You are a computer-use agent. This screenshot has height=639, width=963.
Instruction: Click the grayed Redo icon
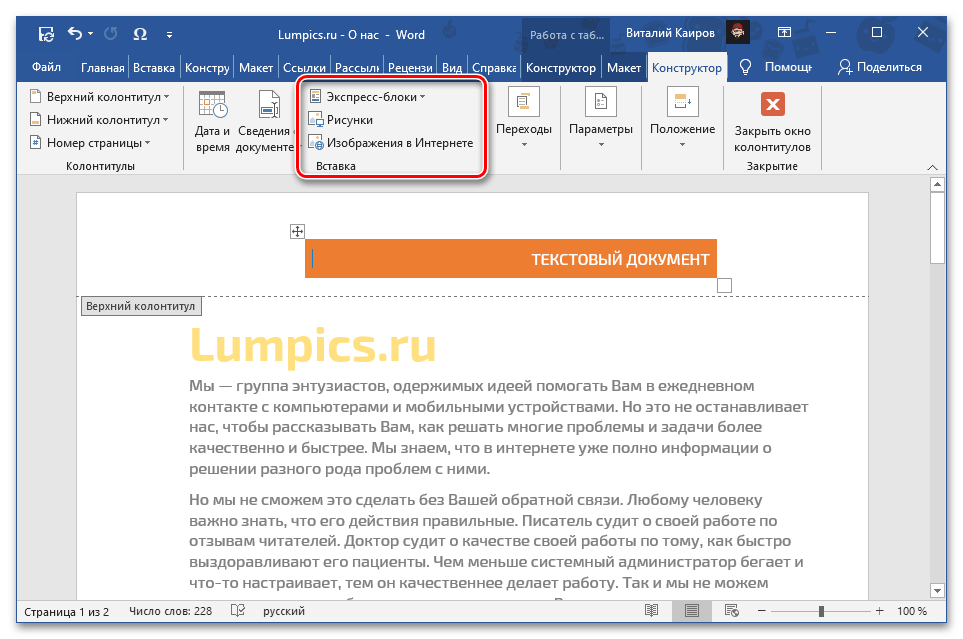(111, 34)
